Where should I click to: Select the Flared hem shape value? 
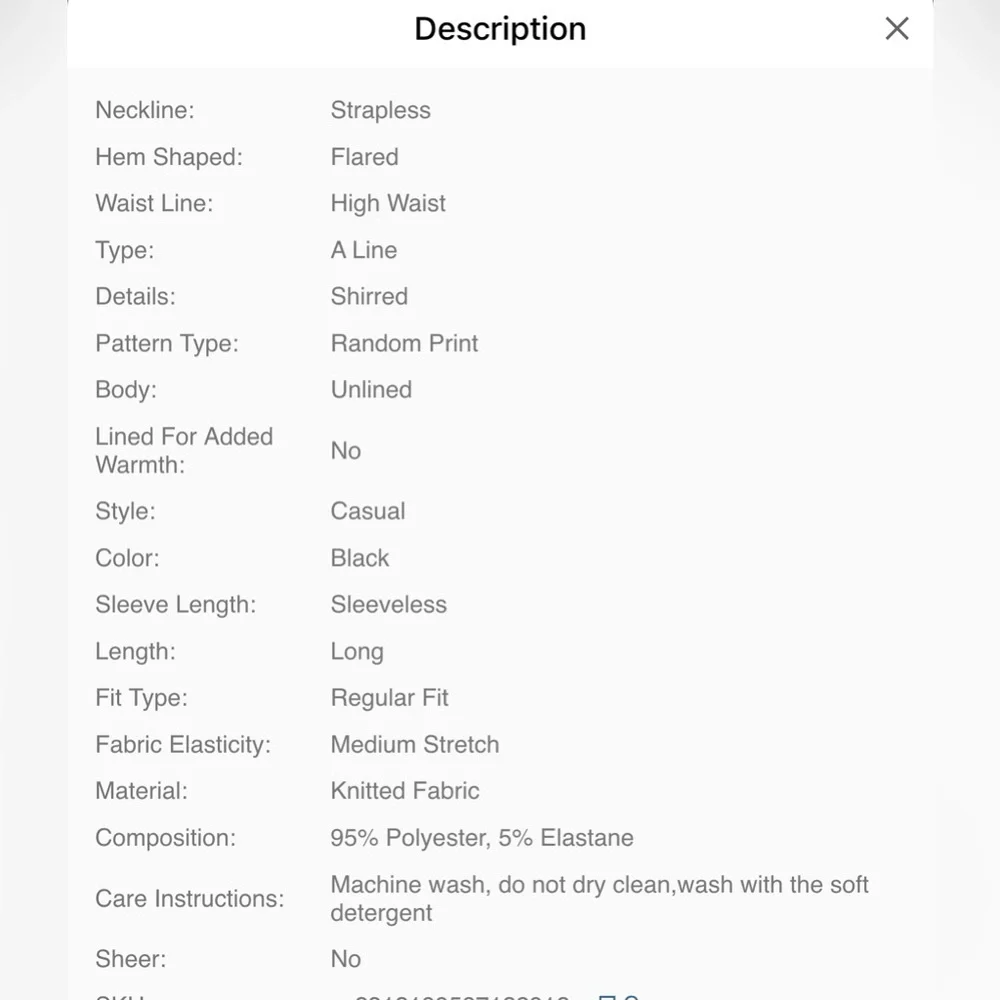(x=364, y=157)
